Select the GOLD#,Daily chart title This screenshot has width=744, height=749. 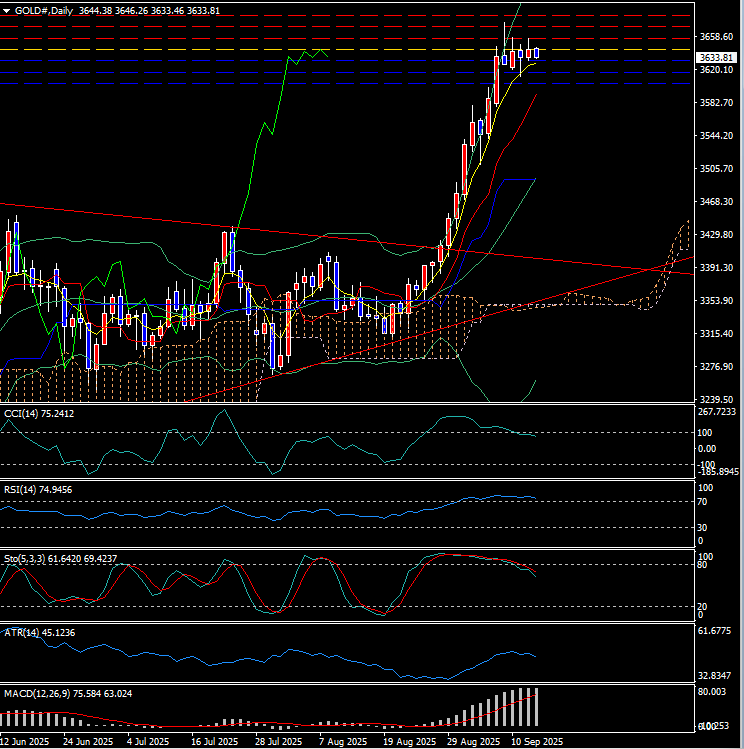(x=43, y=11)
